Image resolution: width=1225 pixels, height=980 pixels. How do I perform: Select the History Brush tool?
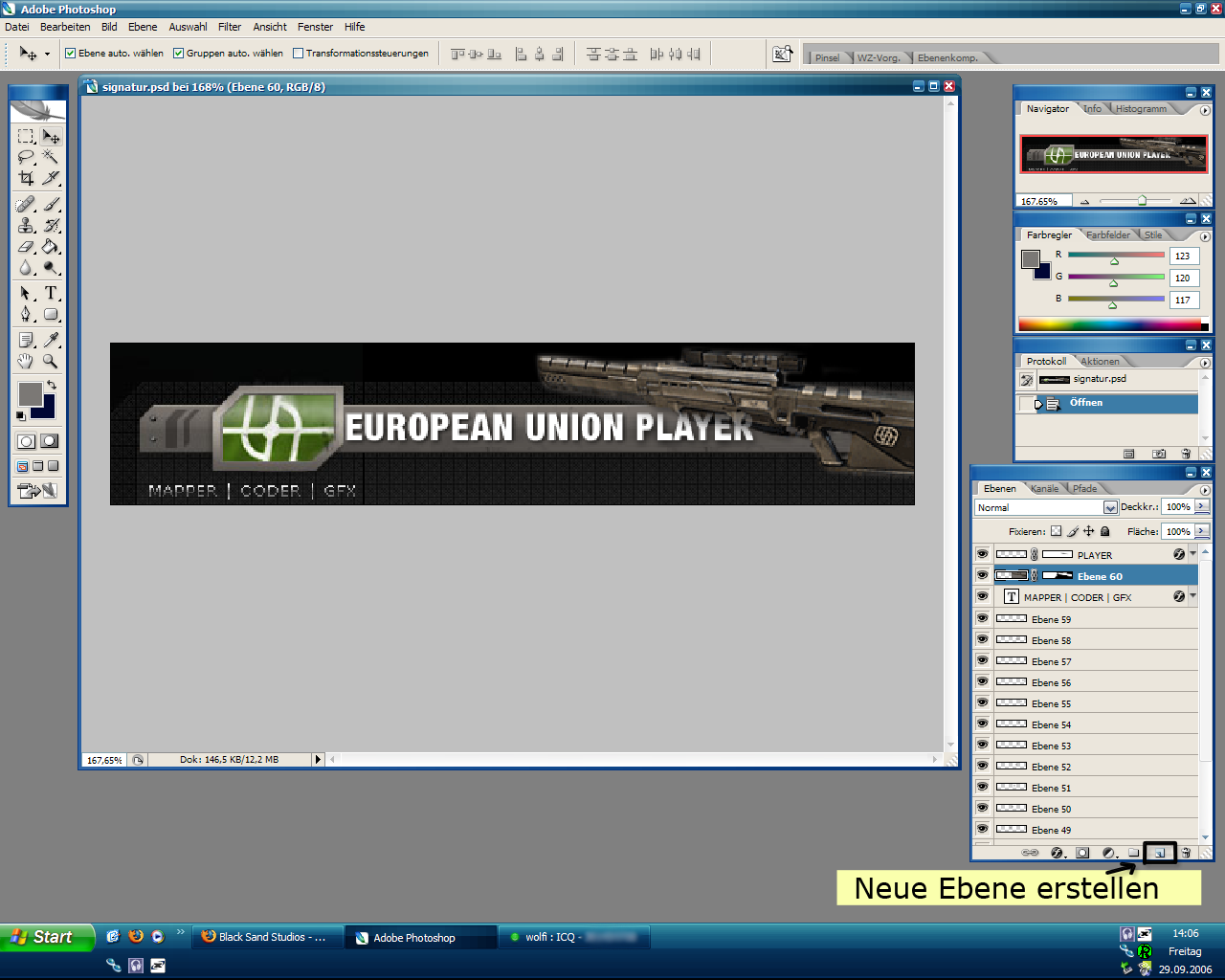click(x=51, y=225)
